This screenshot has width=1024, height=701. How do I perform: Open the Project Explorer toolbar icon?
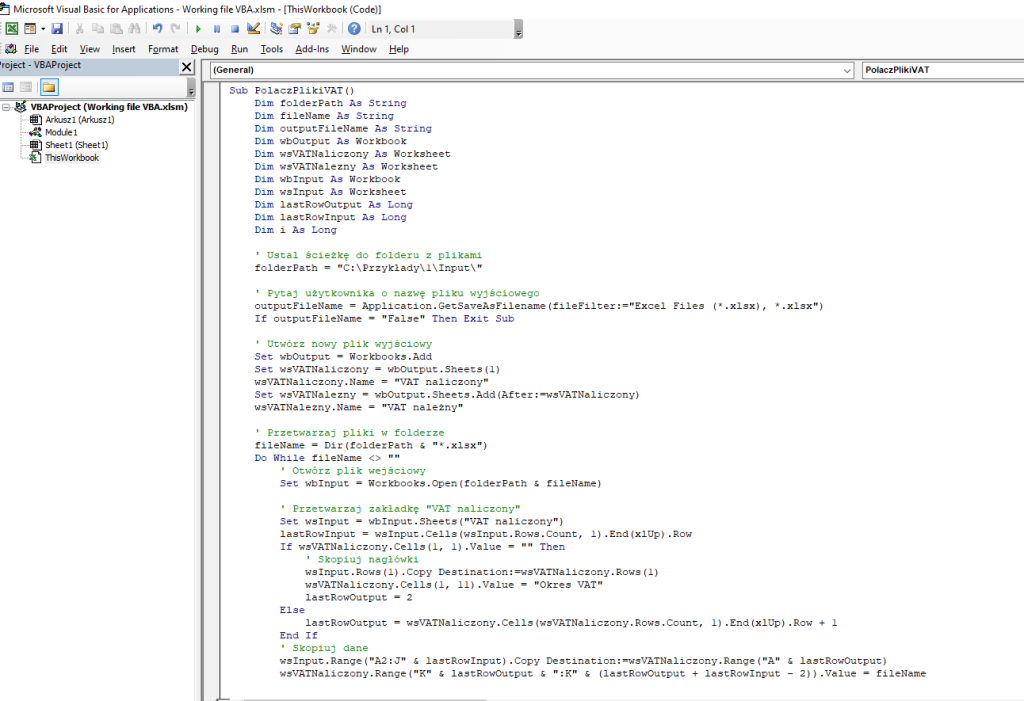tap(275, 29)
